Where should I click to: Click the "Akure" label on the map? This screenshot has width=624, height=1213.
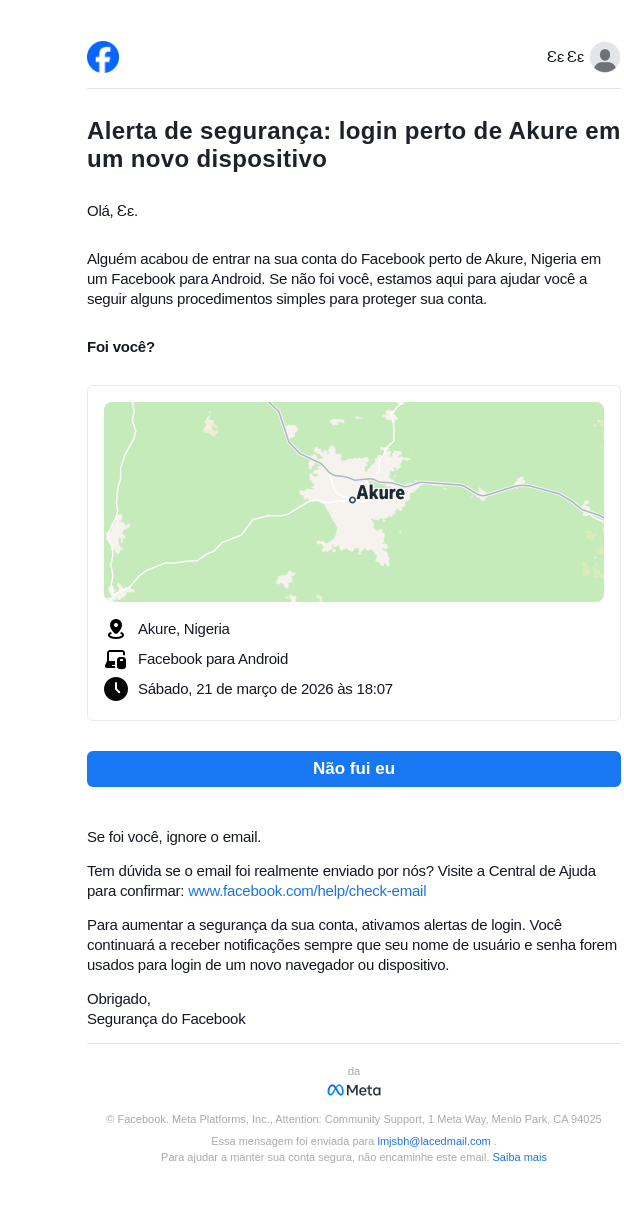click(381, 492)
